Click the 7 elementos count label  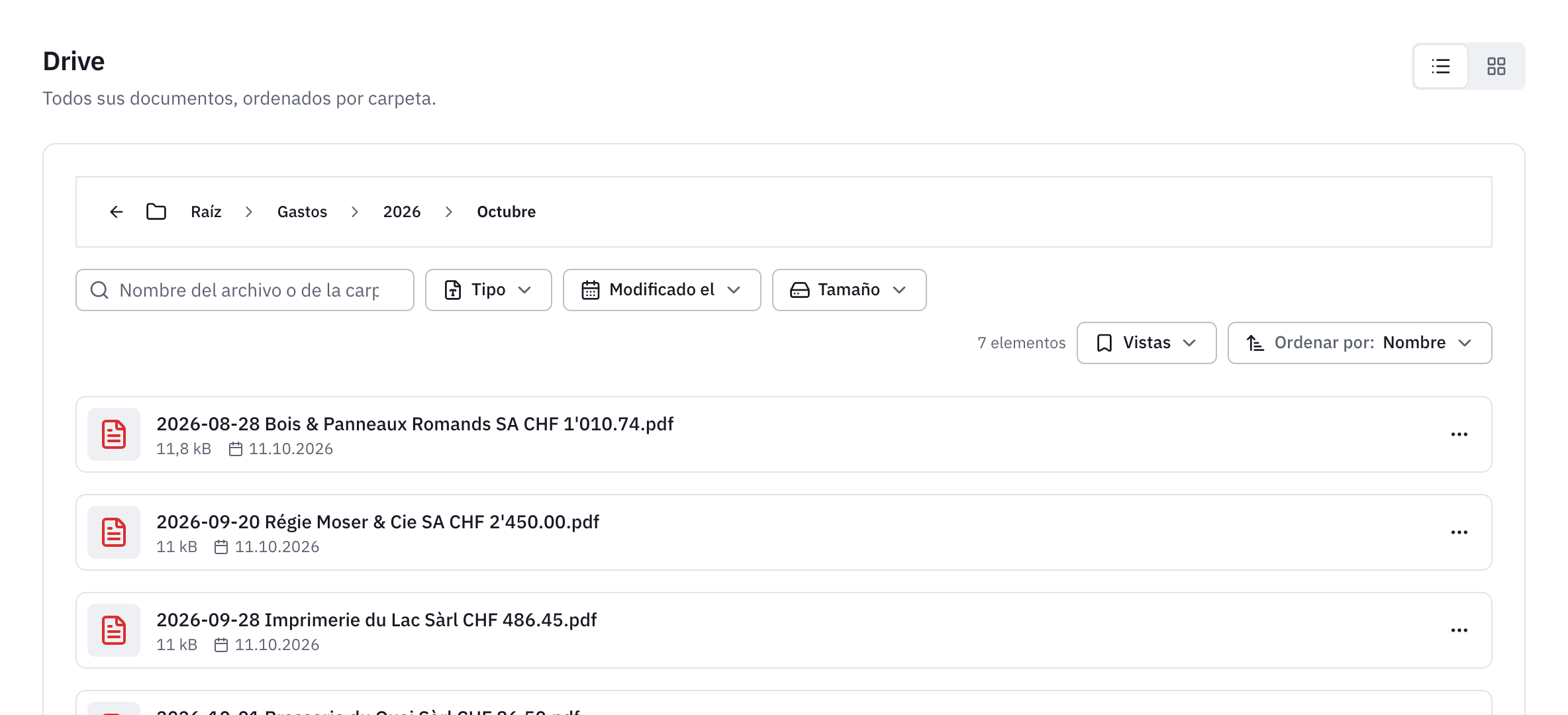point(1022,343)
